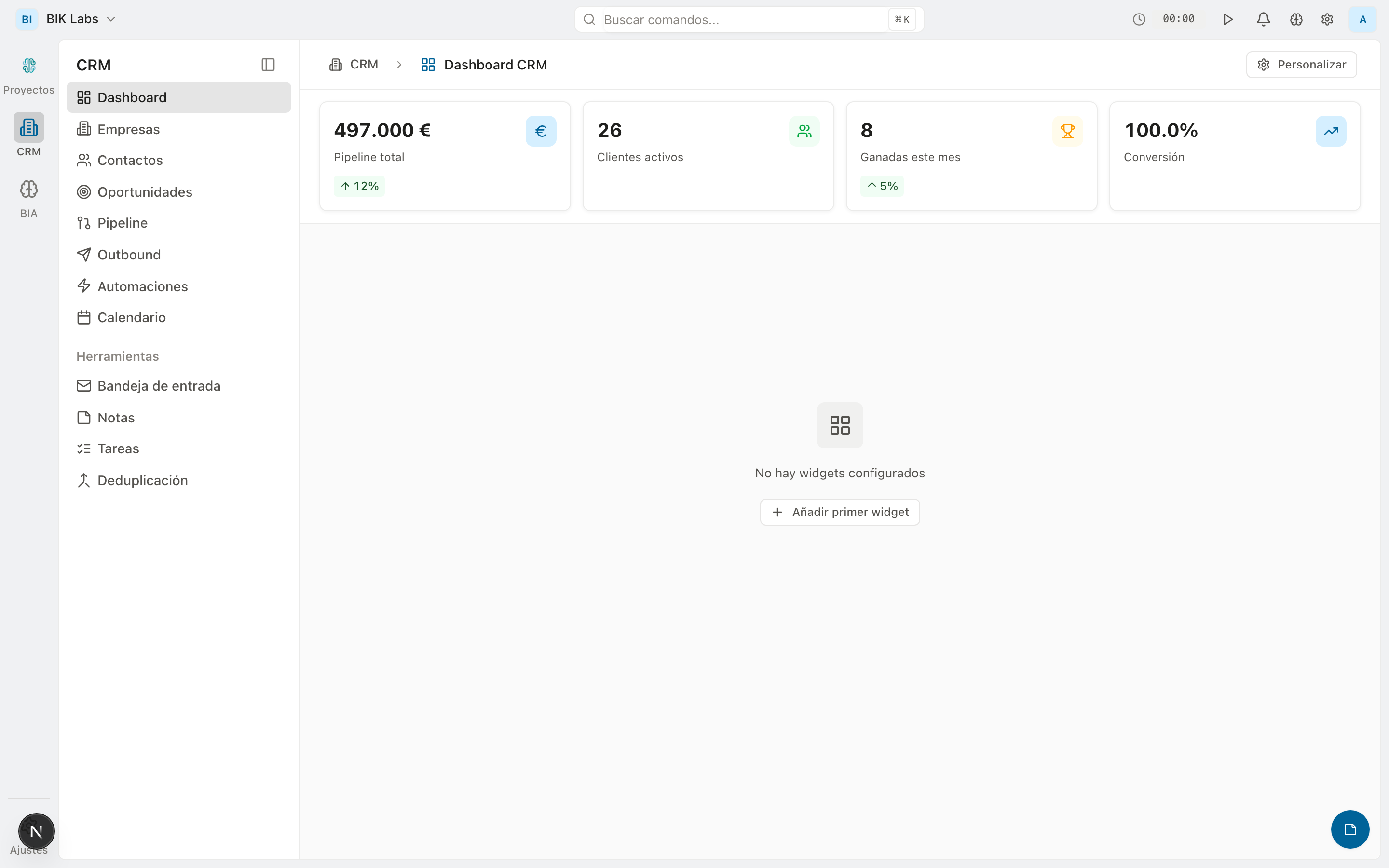
Task: Open Bandeja de entrada under Herramientas
Action: pos(158,386)
